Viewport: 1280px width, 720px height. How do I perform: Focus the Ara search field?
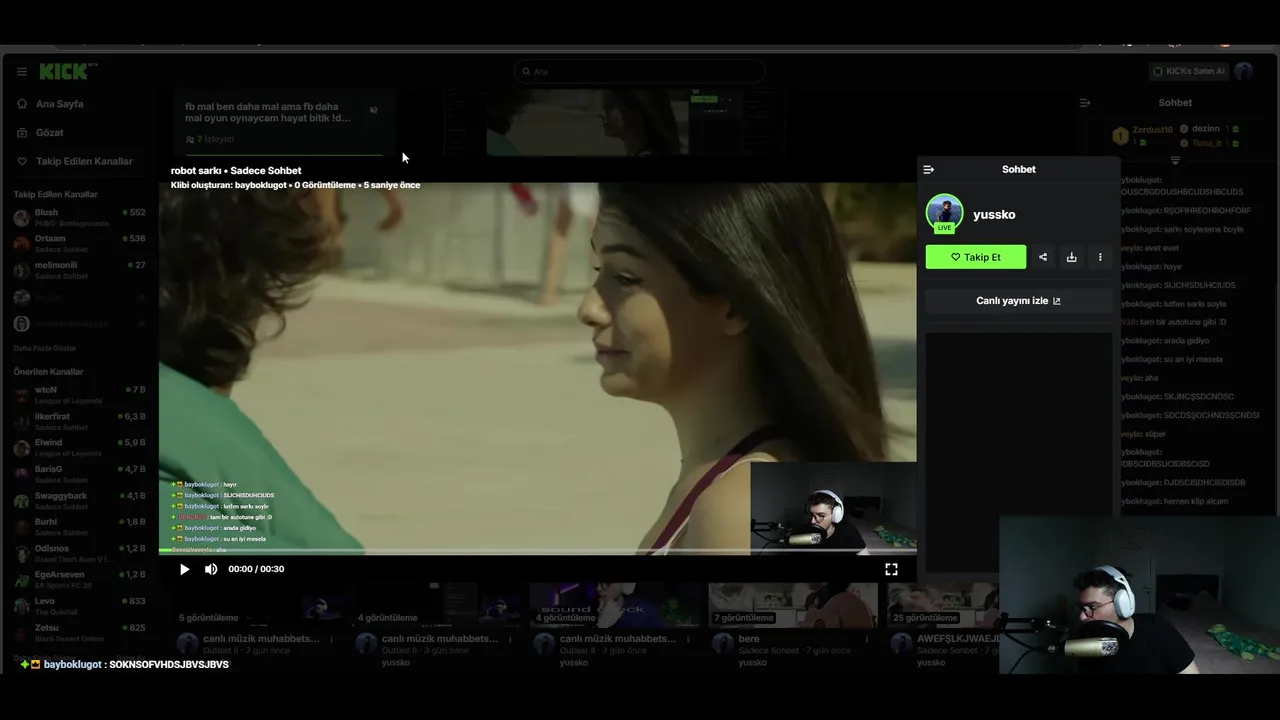(x=640, y=71)
